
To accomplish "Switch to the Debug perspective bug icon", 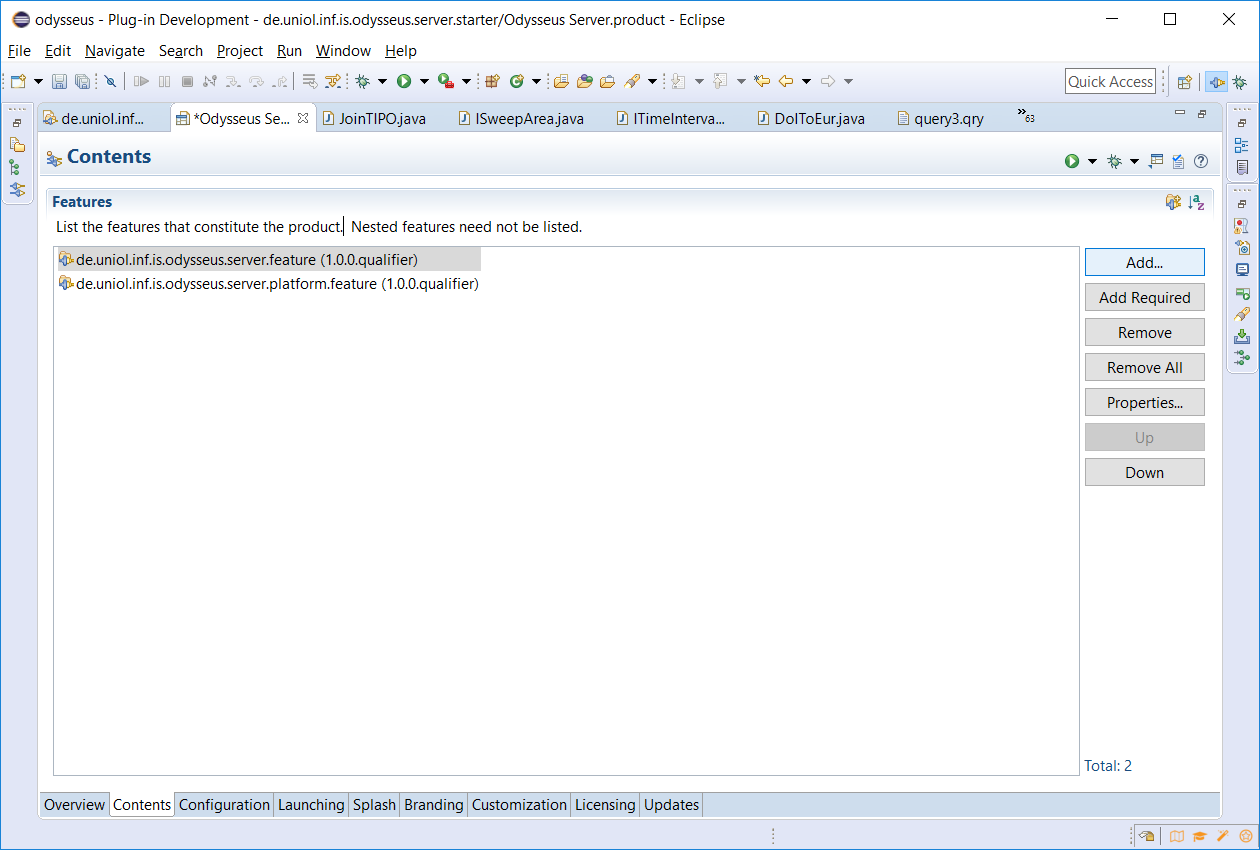I will click(x=1239, y=82).
